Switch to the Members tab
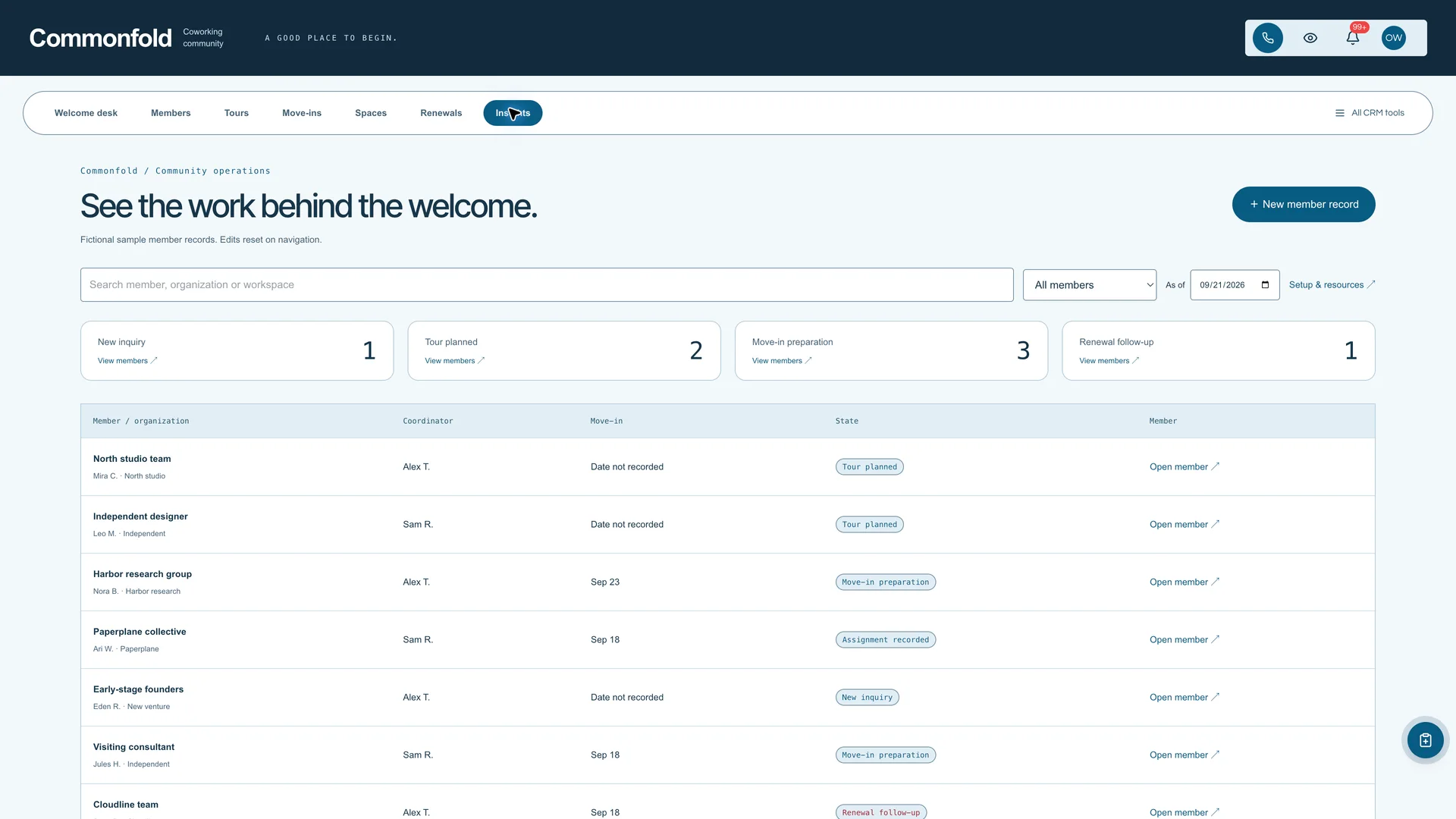Screen dimensions: 1456x819 coord(171,113)
